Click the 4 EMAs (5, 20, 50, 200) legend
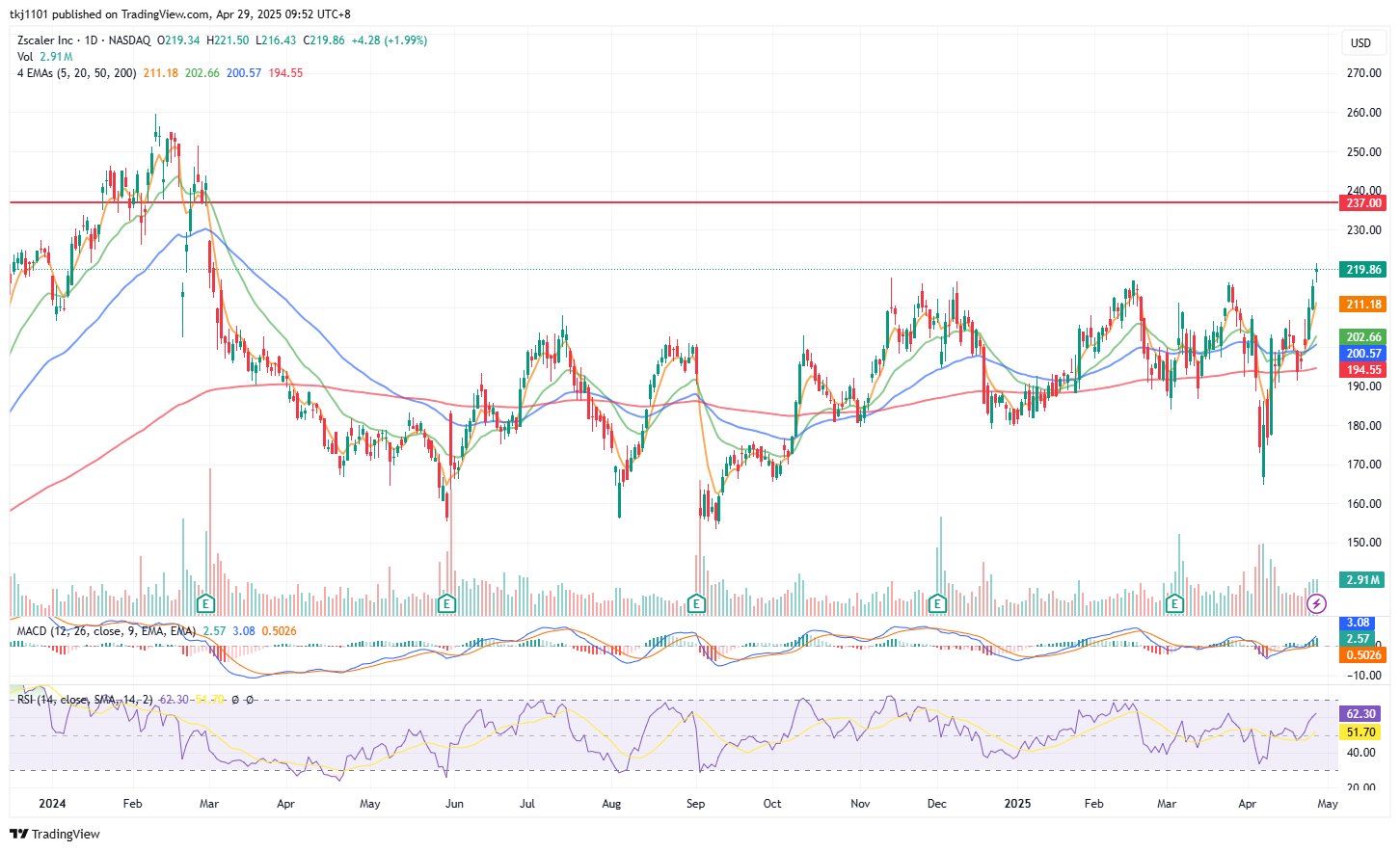 (76, 73)
